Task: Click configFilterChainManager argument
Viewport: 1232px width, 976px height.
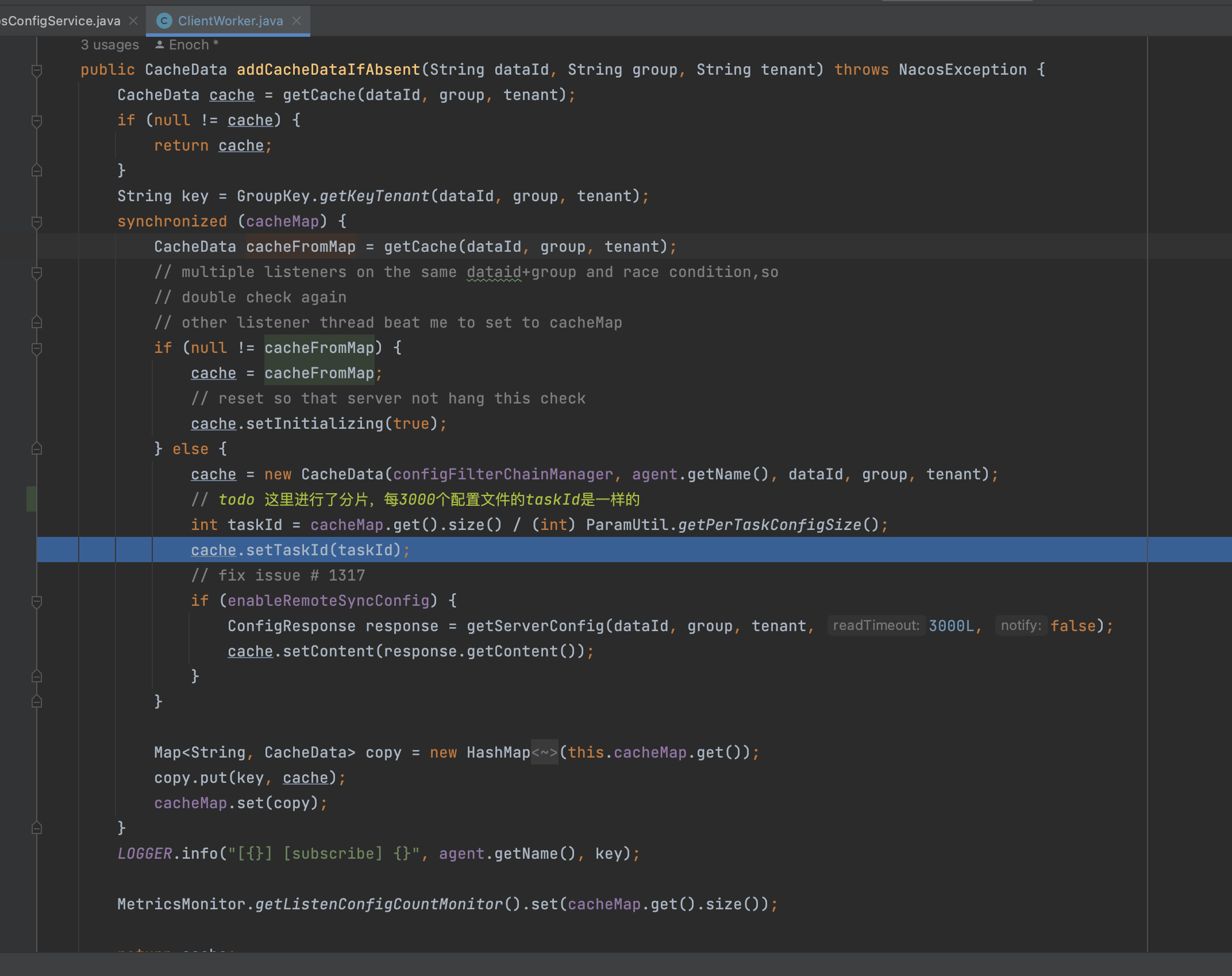Action: click(503, 474)
